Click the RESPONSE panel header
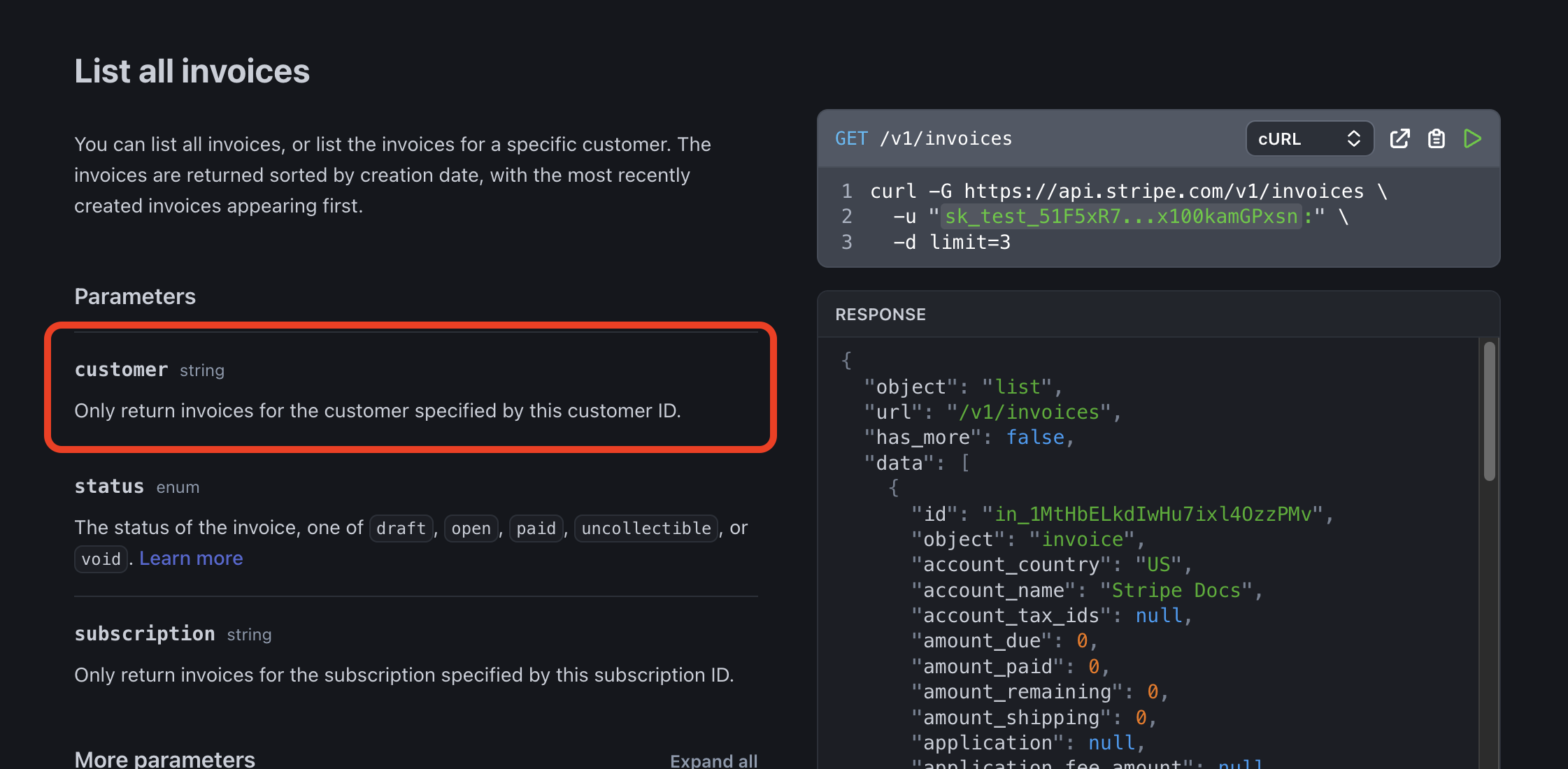 point(881,315)
